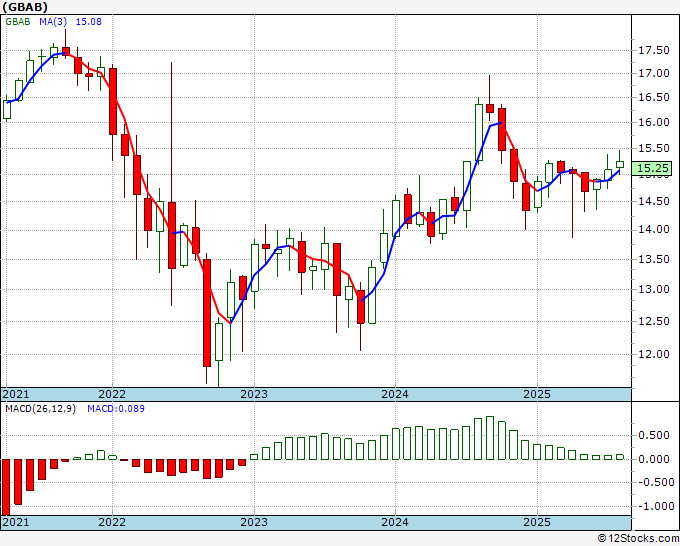Screen dimensions: 680x546
Task: Click 2025 on the MACD time axis
Action: (x=537, y=522)
